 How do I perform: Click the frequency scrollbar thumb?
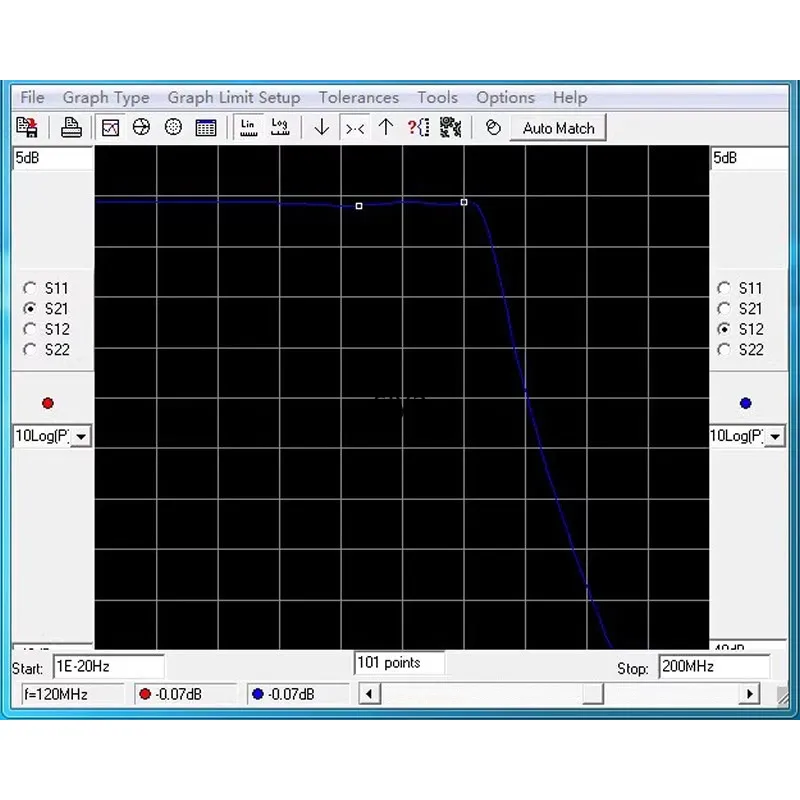[x=593, y=694]
